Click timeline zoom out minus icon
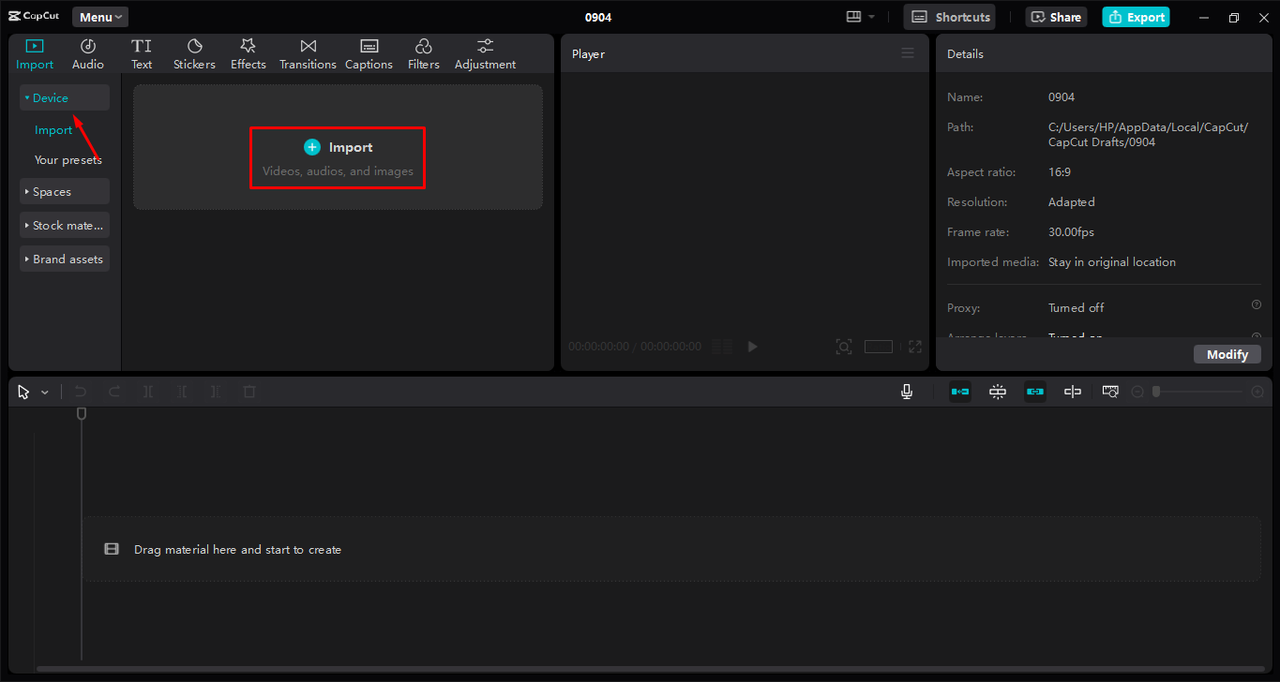This screenshot has width=1280, height=682. tap(1137, 392)
